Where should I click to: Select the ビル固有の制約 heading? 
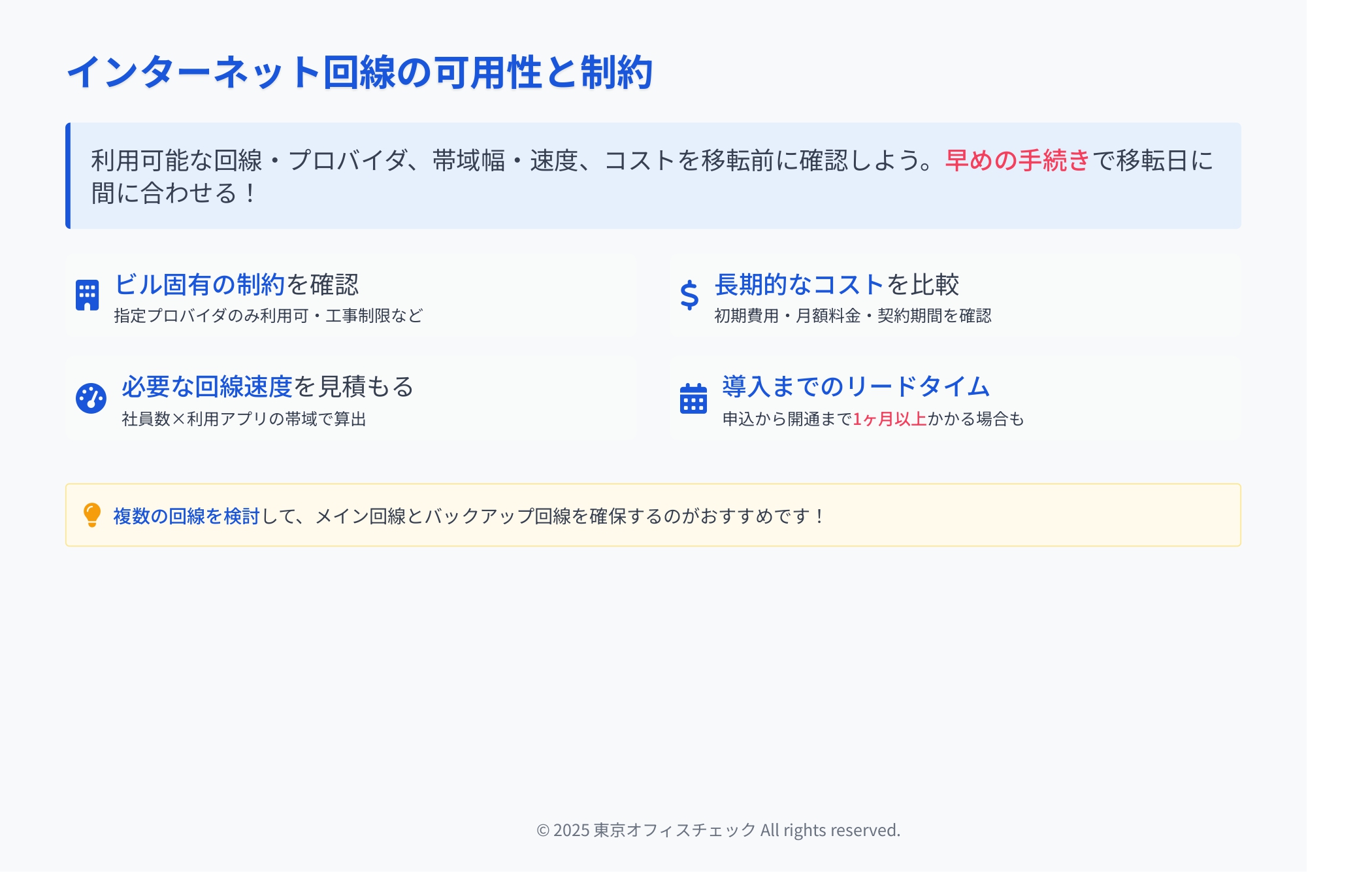[199, 284]
